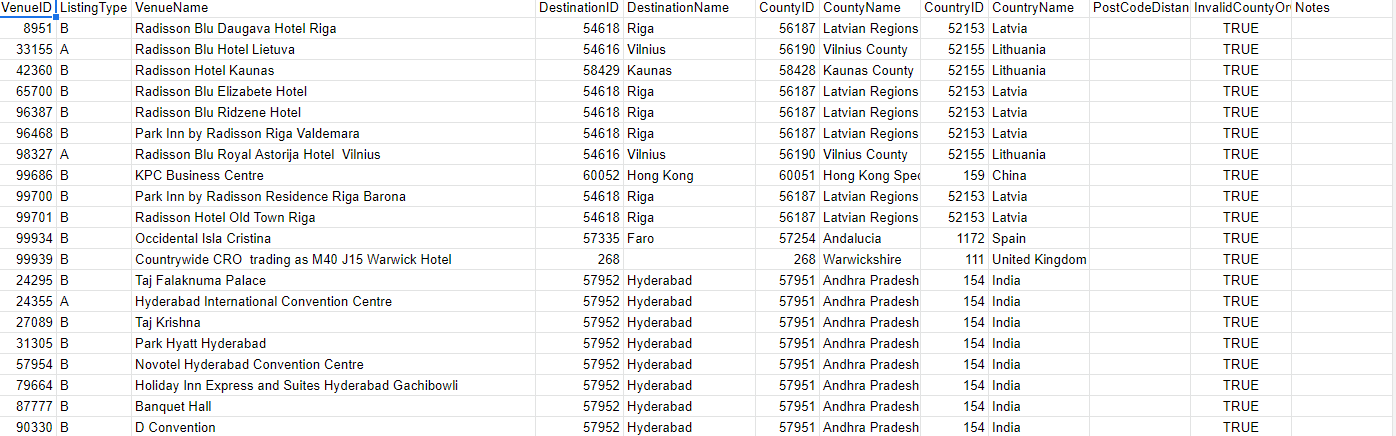The width and height of the screenshot is (1396, 436).
Task: Select Radisson Blu Daugava Hotel Riga cell
Action: pos(334,28)
